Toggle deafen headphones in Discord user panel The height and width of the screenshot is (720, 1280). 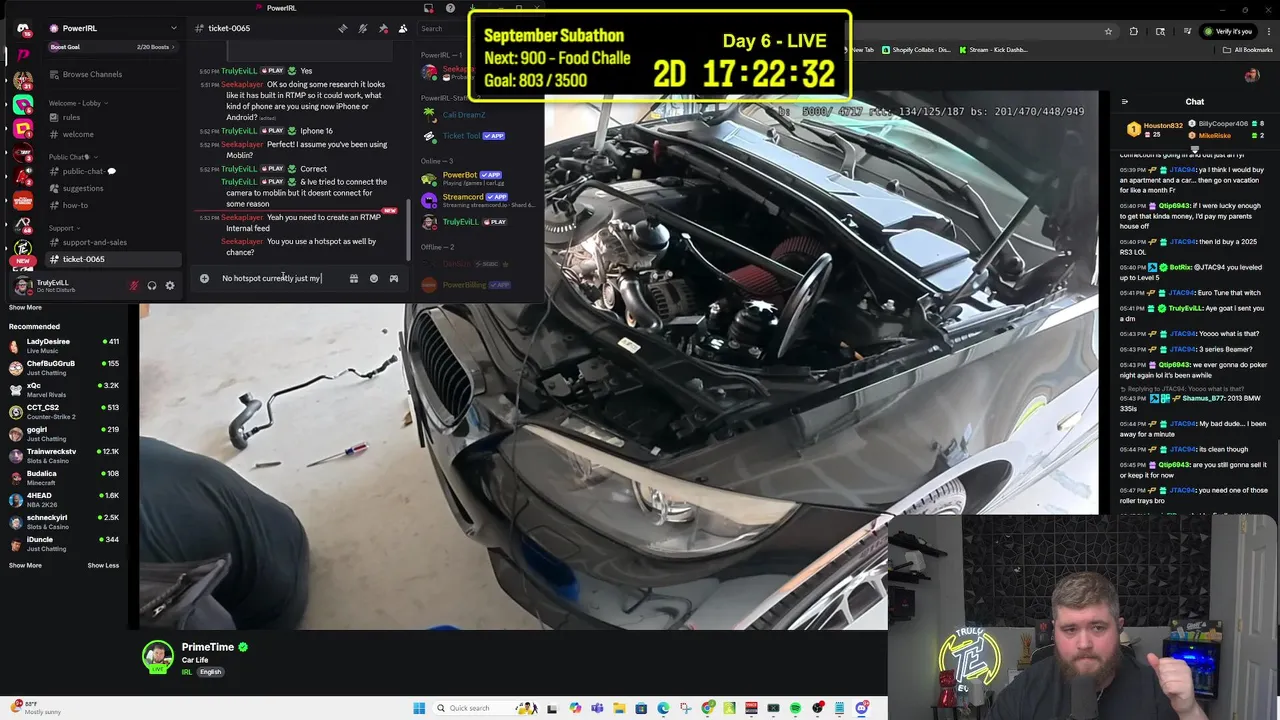click(x=152, y=285)
